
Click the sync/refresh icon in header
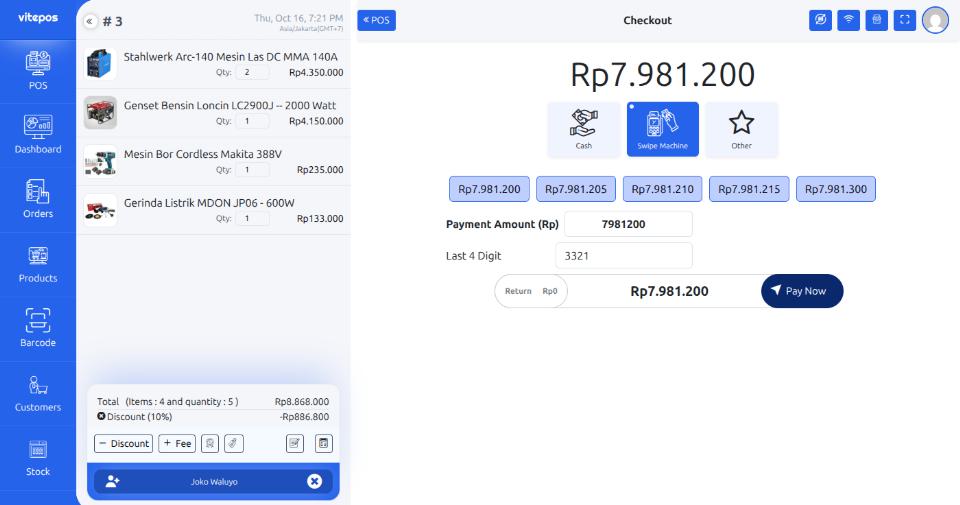point(820,20)
